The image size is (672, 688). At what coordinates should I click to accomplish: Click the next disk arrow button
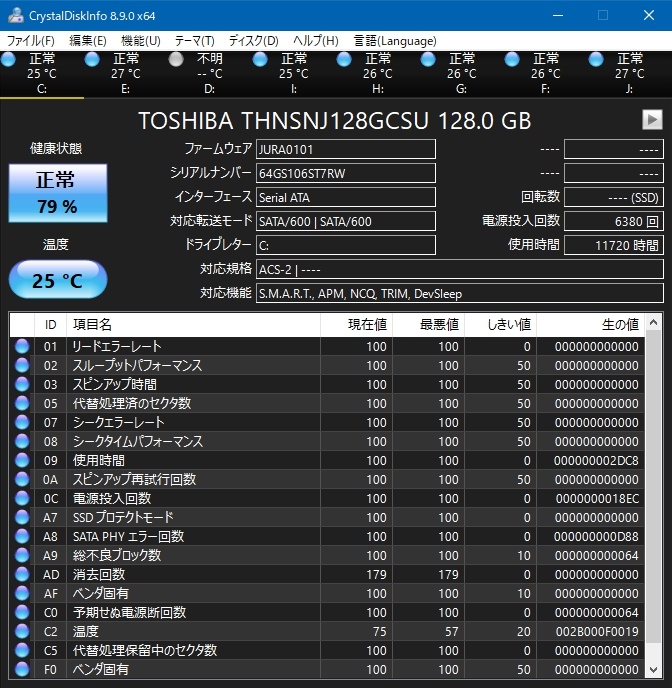651,120
